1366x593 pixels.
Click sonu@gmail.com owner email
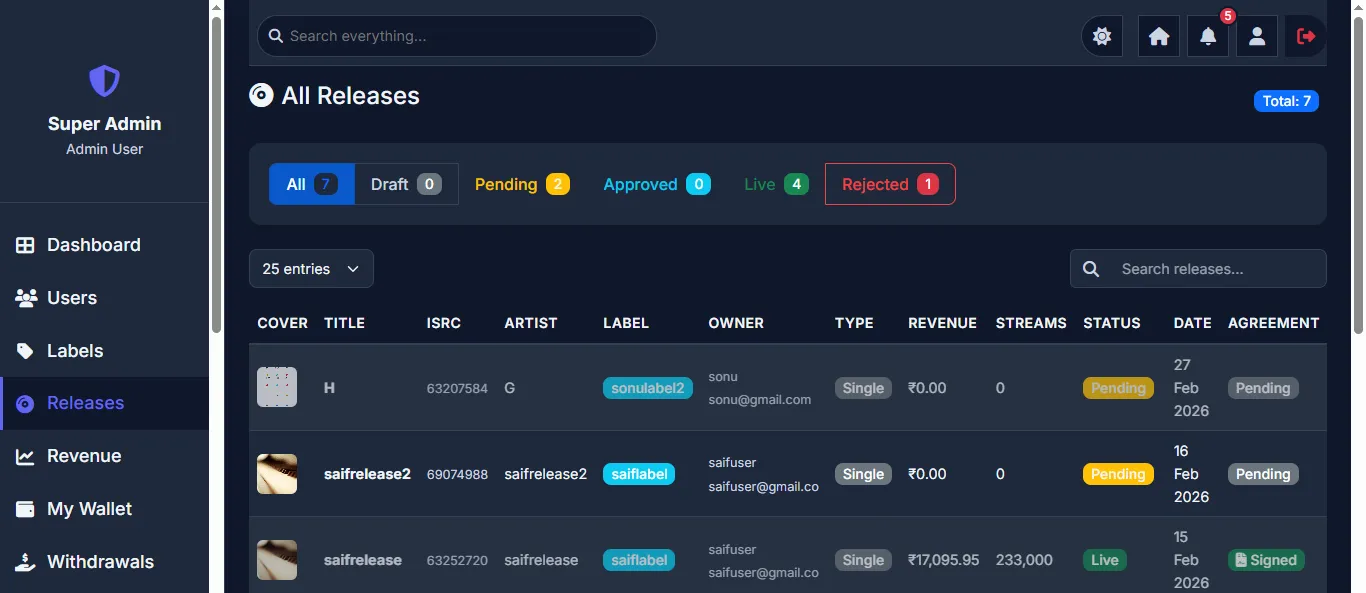(760, 399)
